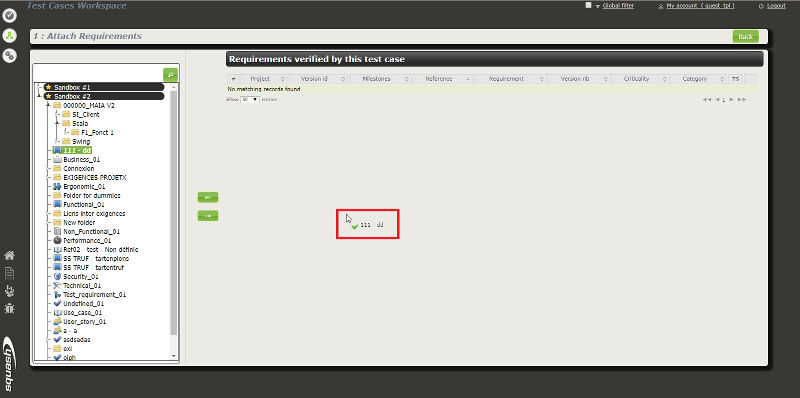Open the green tree-structure workspace icon
800x398 pixels.
[x=10, y=36]
